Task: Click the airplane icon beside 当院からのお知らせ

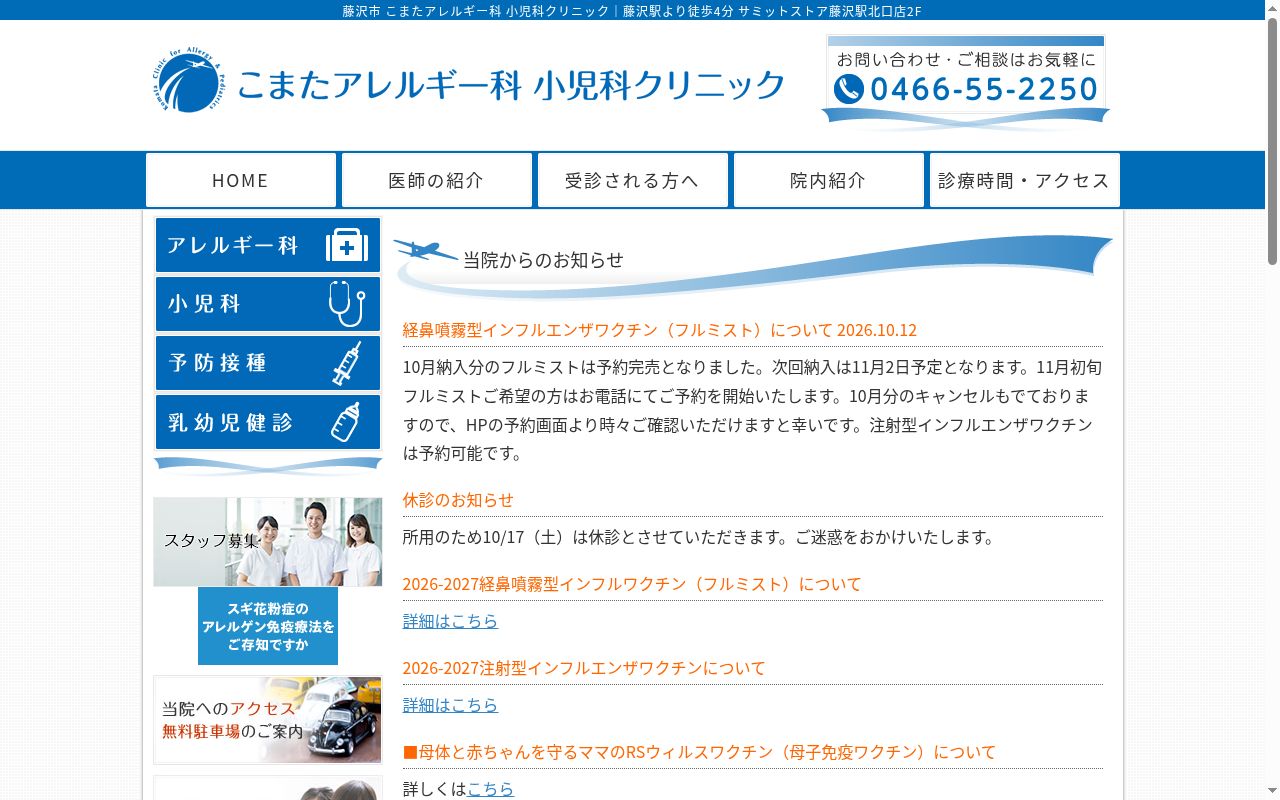Action: click(426, 251)
